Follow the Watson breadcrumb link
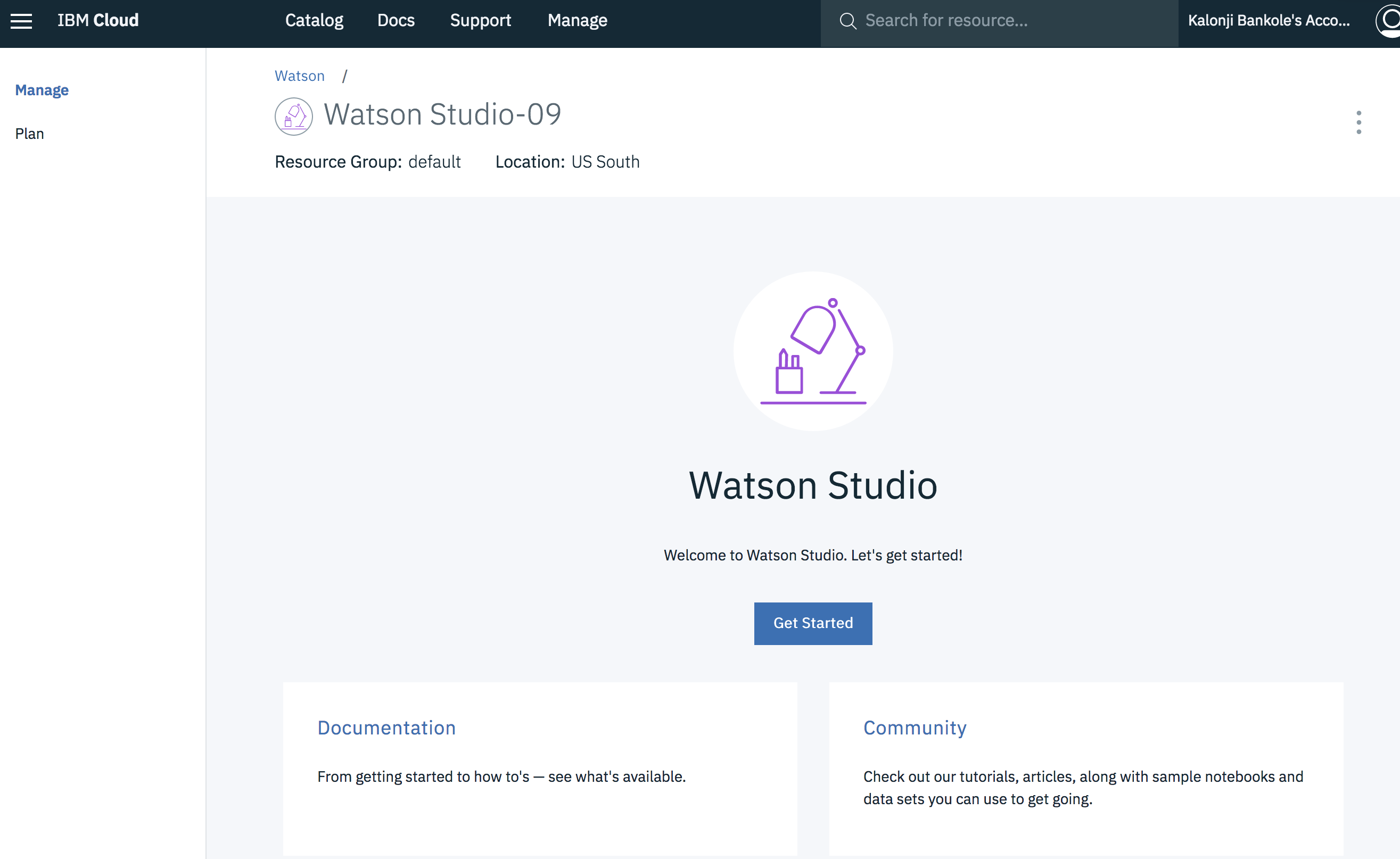The height and width of the screenshot is (859, 1400). click(x=300, y=76)
